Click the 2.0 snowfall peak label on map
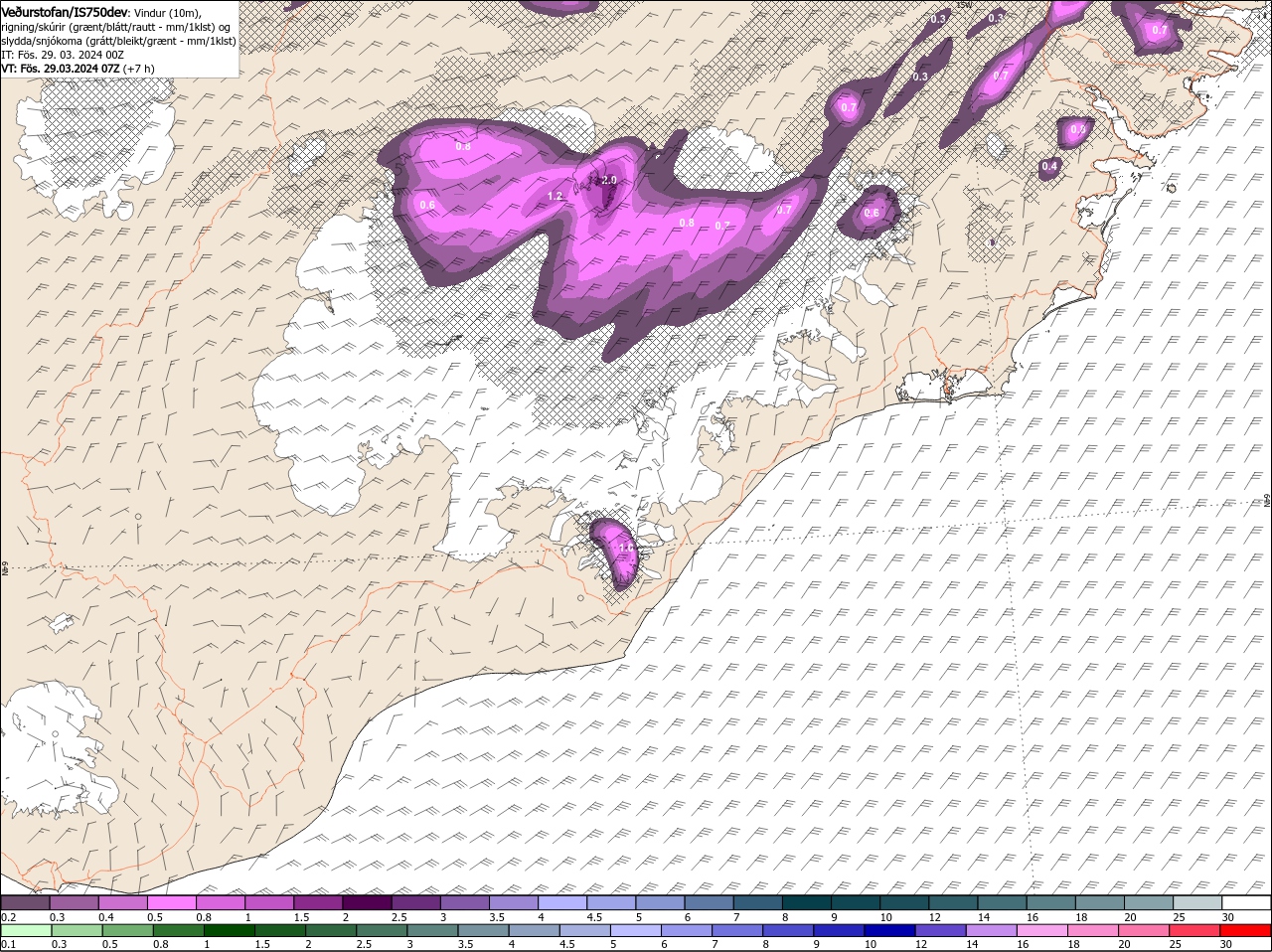The image size is (1272, 952). pos(609,180)
